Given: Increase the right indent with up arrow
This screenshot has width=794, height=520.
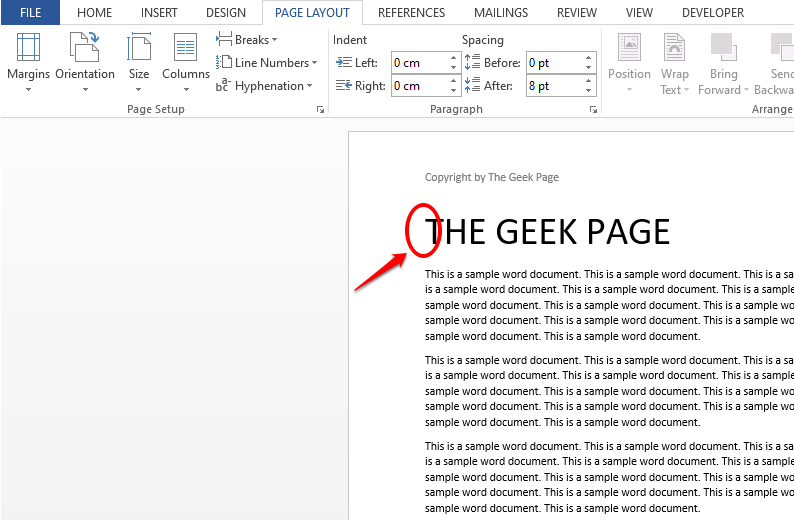Looking at the screenshot, I should click(453, 81).
